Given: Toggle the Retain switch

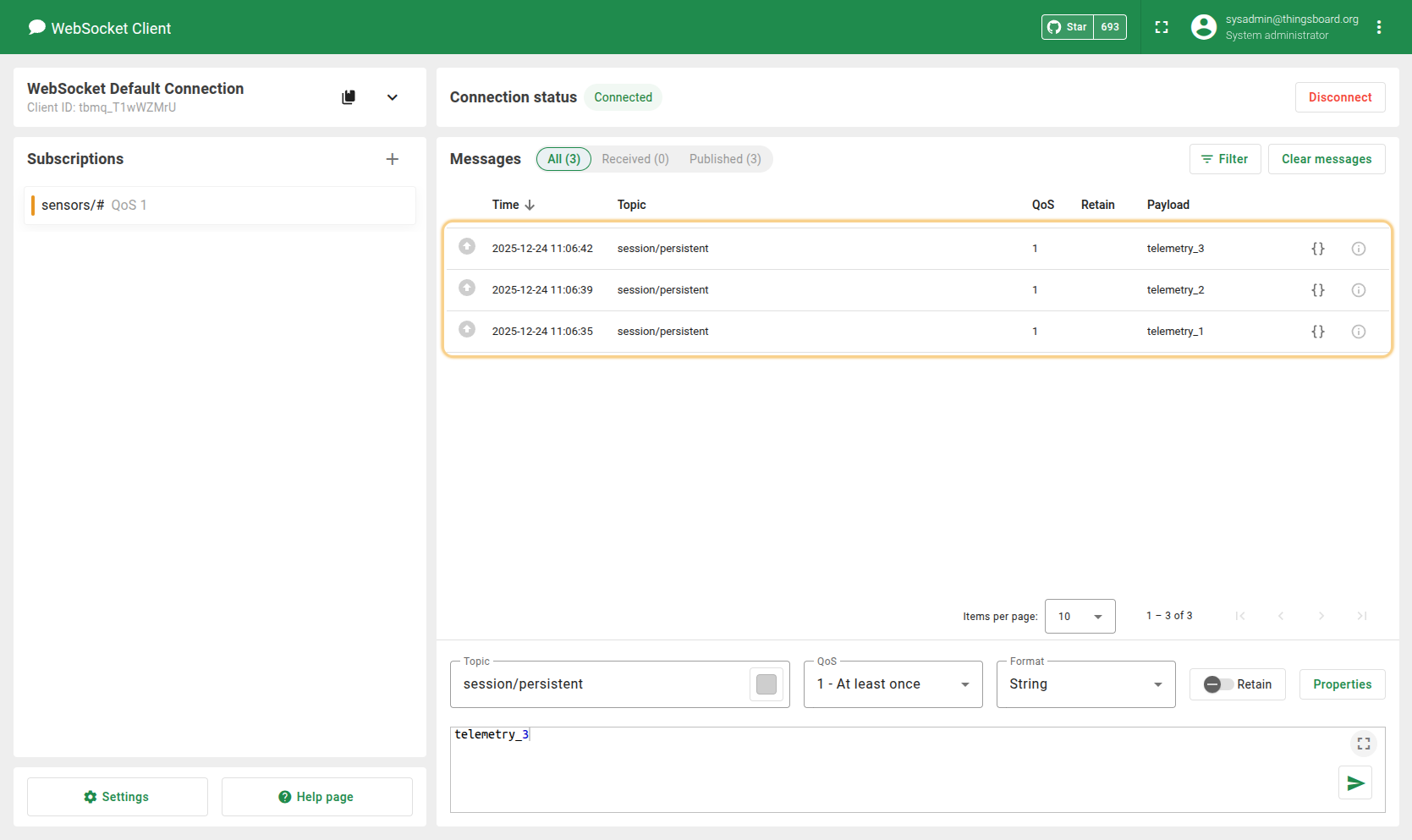Looking at the screenshot, I should pyautogui.click(x=1218, y=684).
